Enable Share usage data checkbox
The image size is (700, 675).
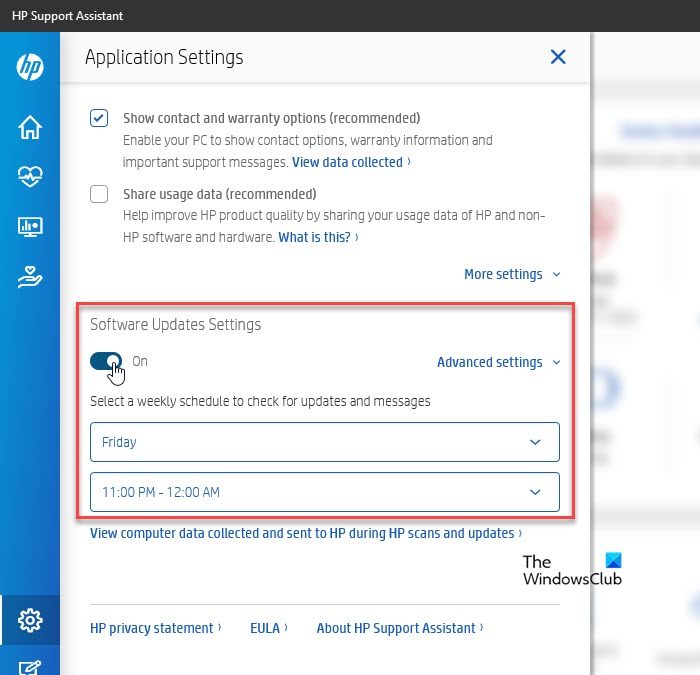[99, 194]
